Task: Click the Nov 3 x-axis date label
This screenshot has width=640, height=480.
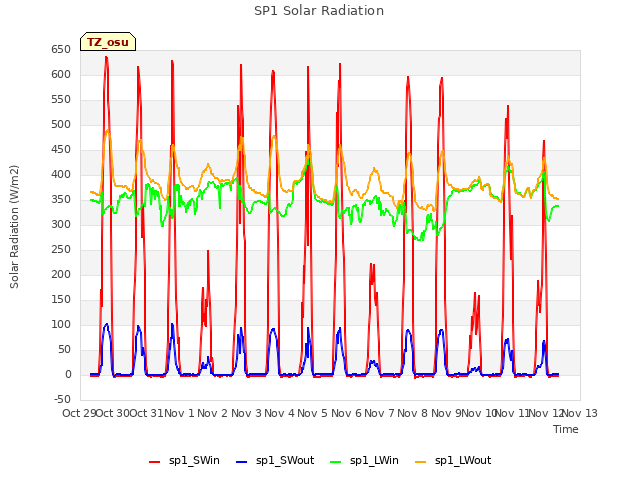Action: click(246, 413)
